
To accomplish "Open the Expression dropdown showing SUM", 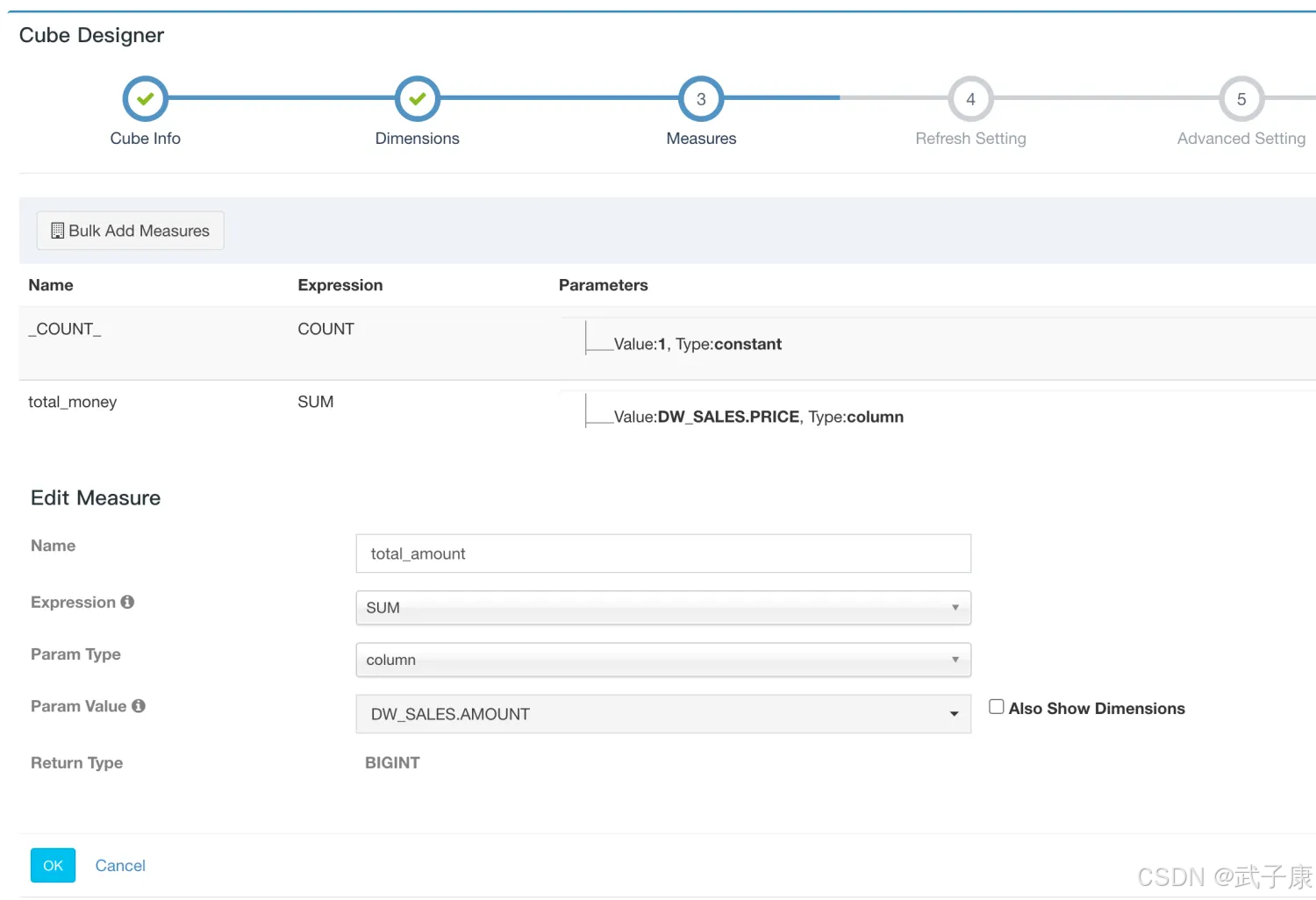I will pyautogui.click(x=662, y=608).
